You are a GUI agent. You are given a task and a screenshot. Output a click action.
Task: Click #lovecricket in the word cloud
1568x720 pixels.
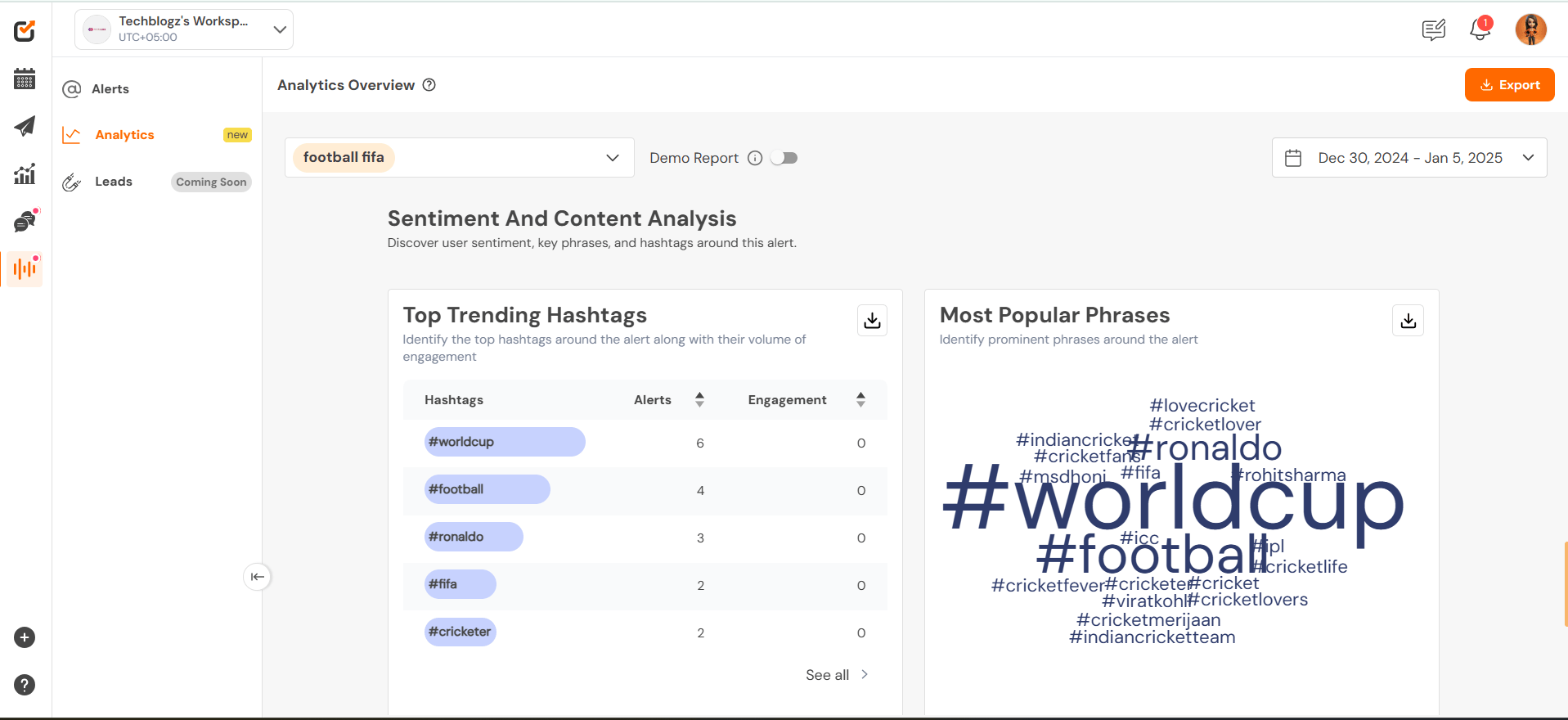click(x=1202, y=406)
